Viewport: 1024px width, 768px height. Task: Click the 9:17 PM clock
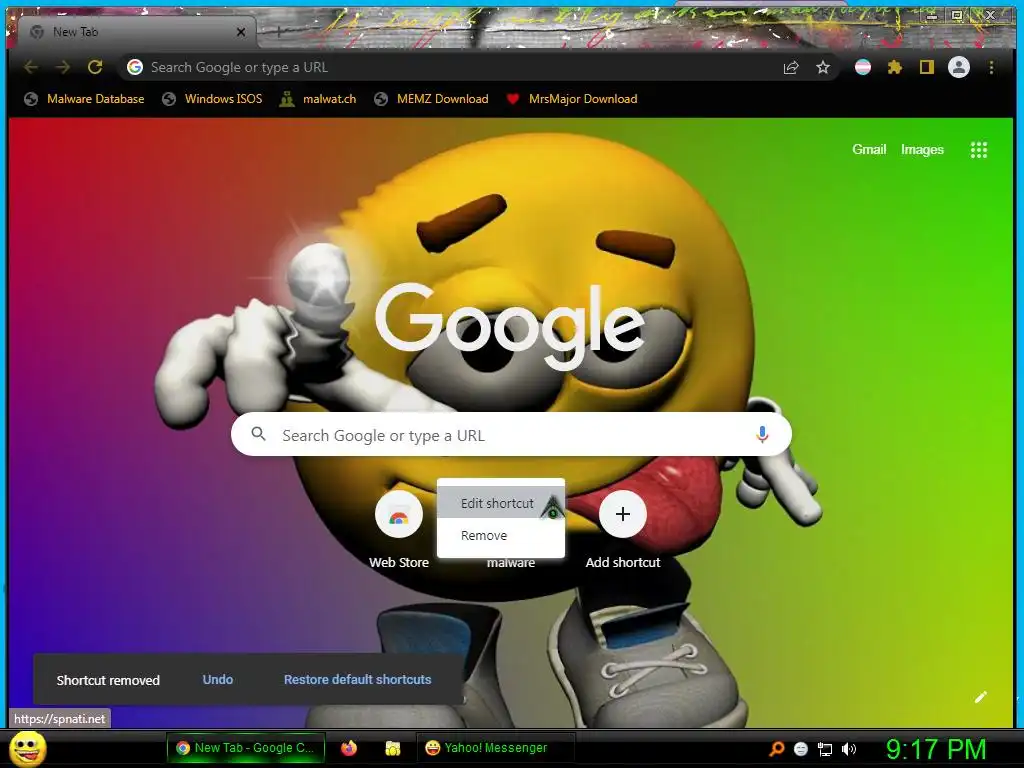click(936, 749)
